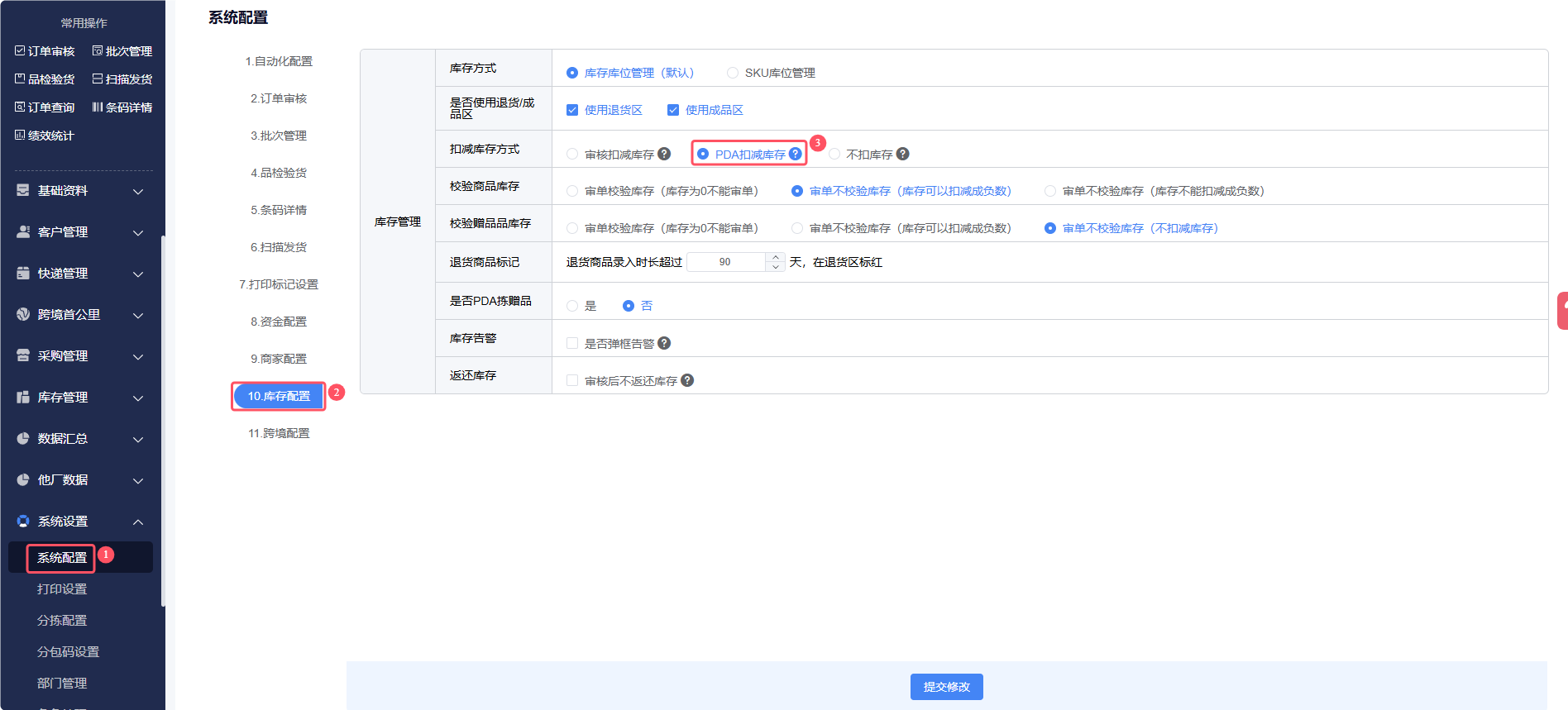The width and height of the screenshot is (1568, 710).
Task: Enable the 审核后不返还库存 checkbox
Action: click(572, 380)
